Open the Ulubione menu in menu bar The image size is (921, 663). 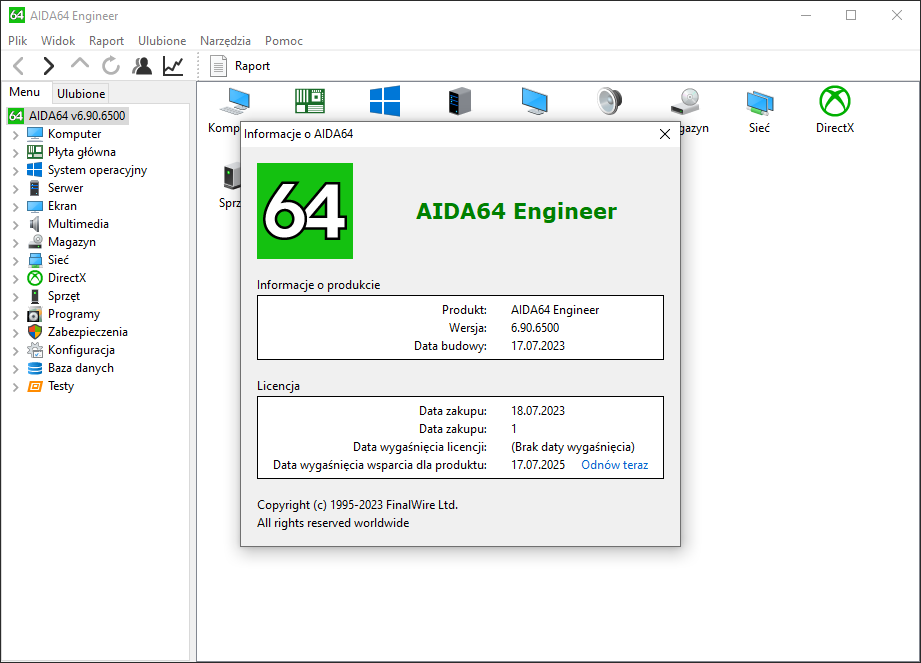tap(162, 41)
